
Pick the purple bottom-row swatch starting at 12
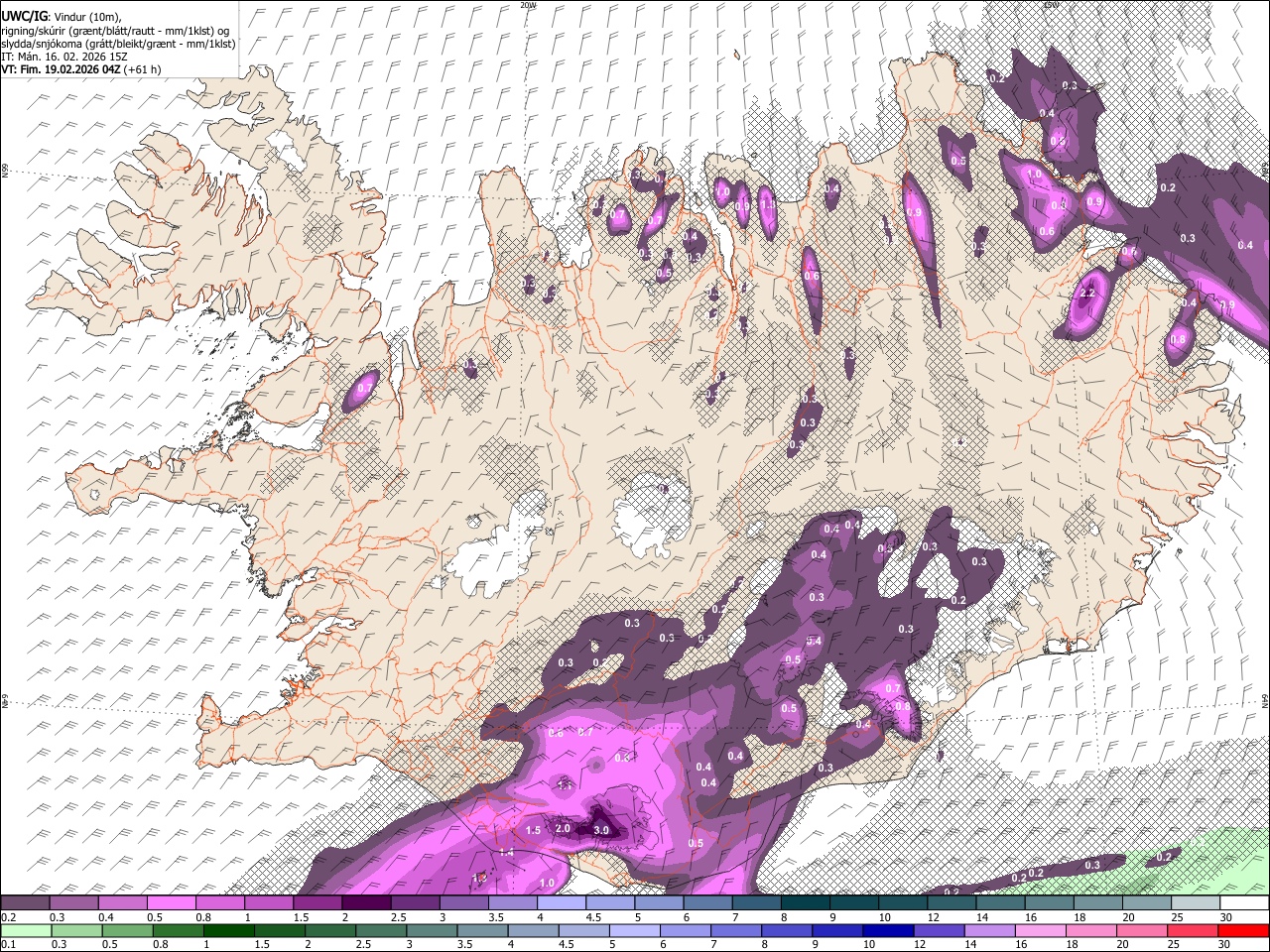click(x=940, y=930)
